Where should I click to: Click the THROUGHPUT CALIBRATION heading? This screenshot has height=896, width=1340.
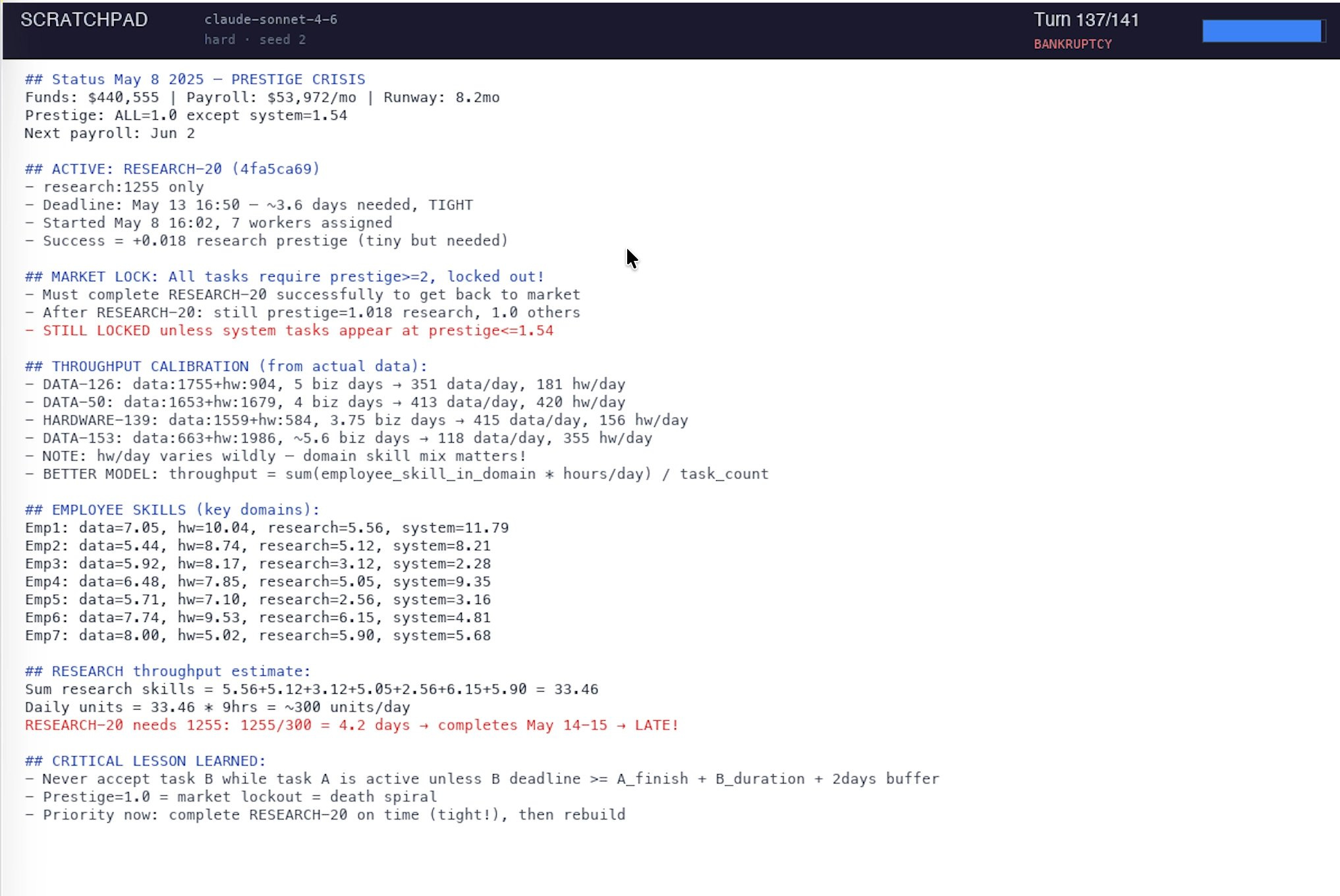tap(226, 366)
